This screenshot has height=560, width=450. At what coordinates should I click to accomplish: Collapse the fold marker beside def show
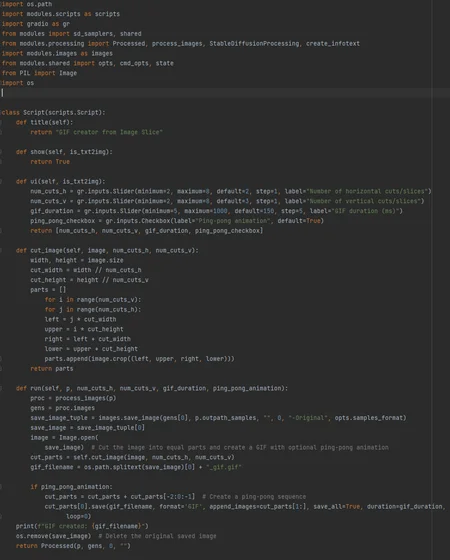tap(1, 152)
